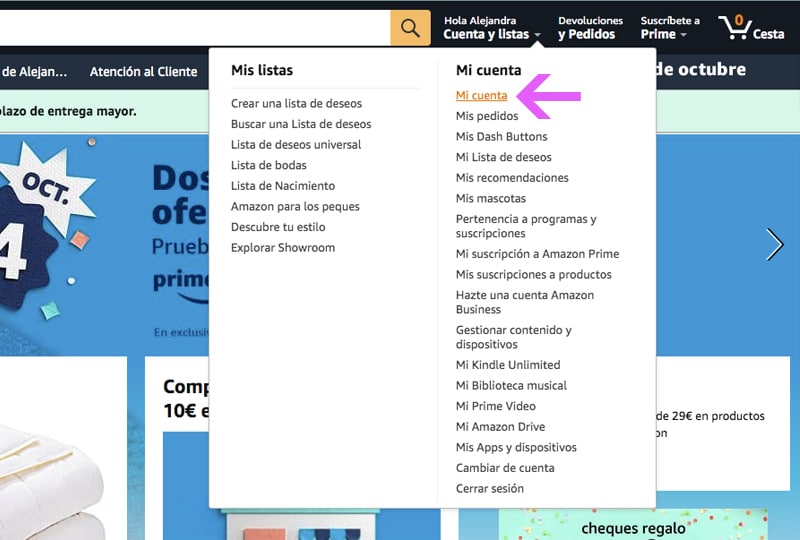Viewport: 800px width, 540px height.
Task: Open Mi suscripción a Amazon Prime
Action: pyautogui.click(x=537, y=254)
